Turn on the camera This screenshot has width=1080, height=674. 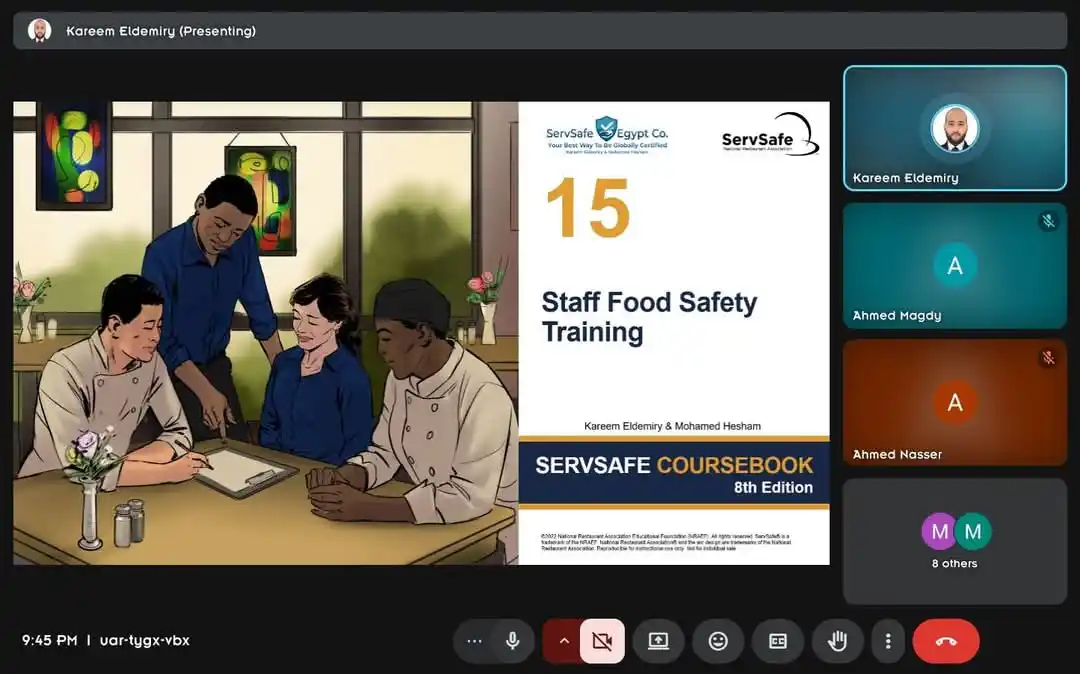click(x=602, y=642)
